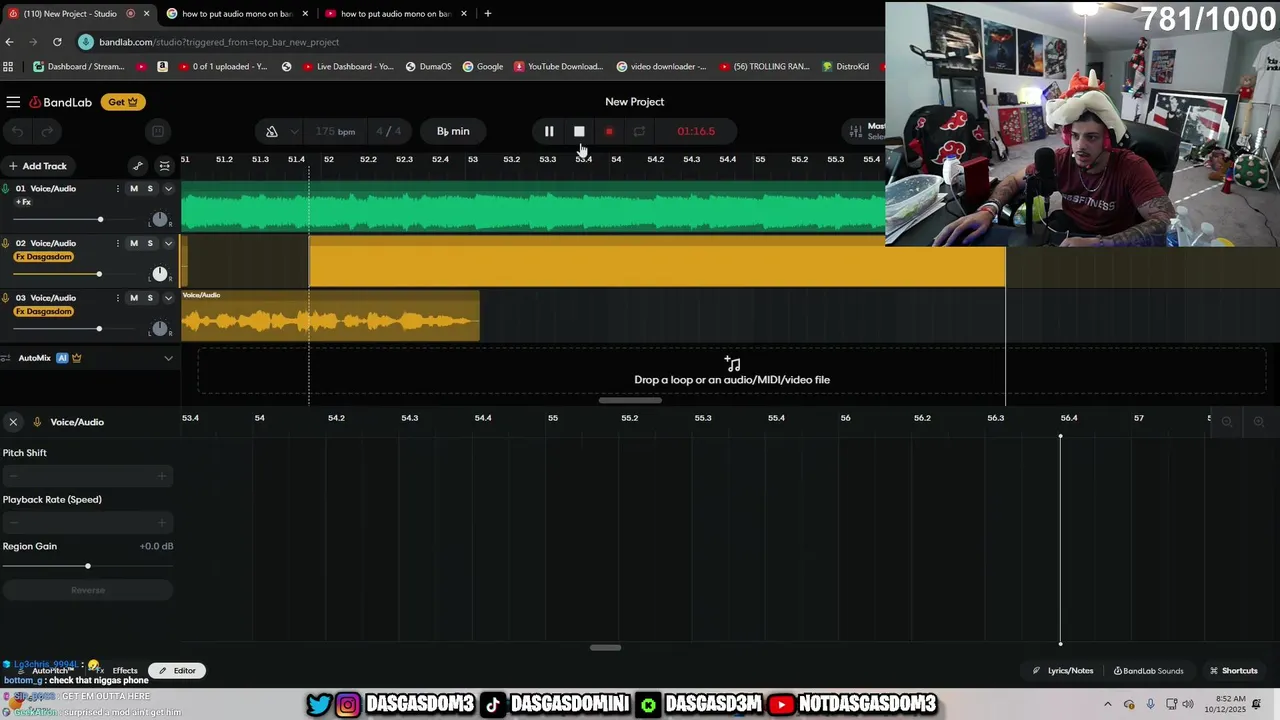Add Fx to track 01
Viewport: 1280px width, 720px height.
pyautogui.click(x=23, y=202)
